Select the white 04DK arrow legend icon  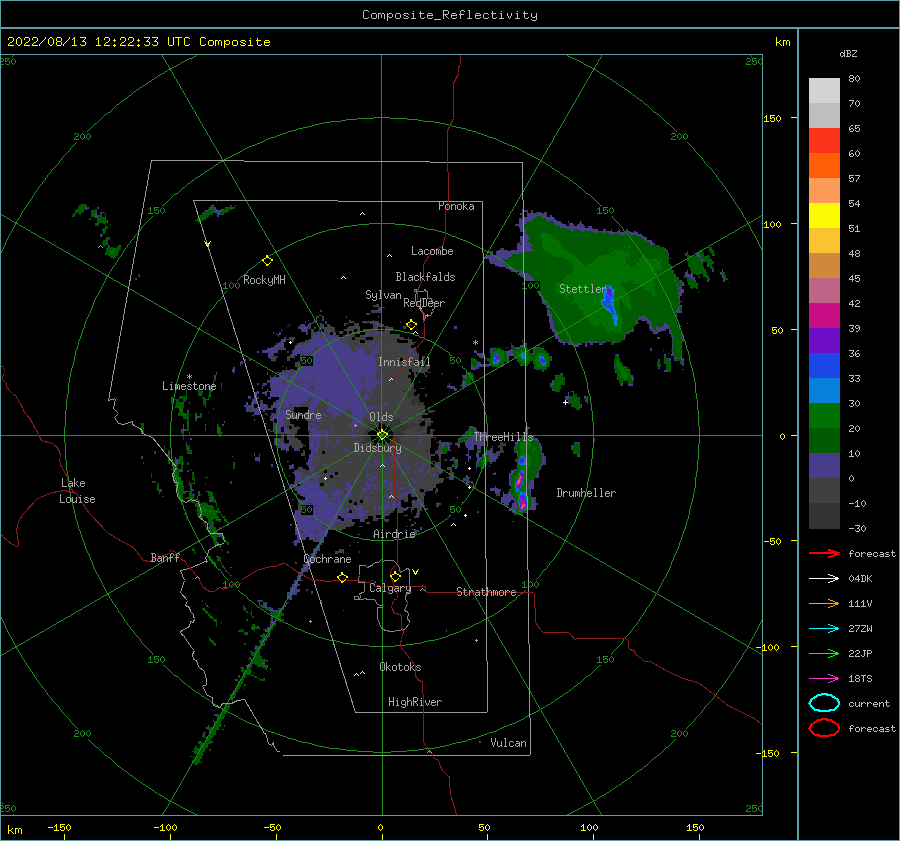[x=824, y=578]
